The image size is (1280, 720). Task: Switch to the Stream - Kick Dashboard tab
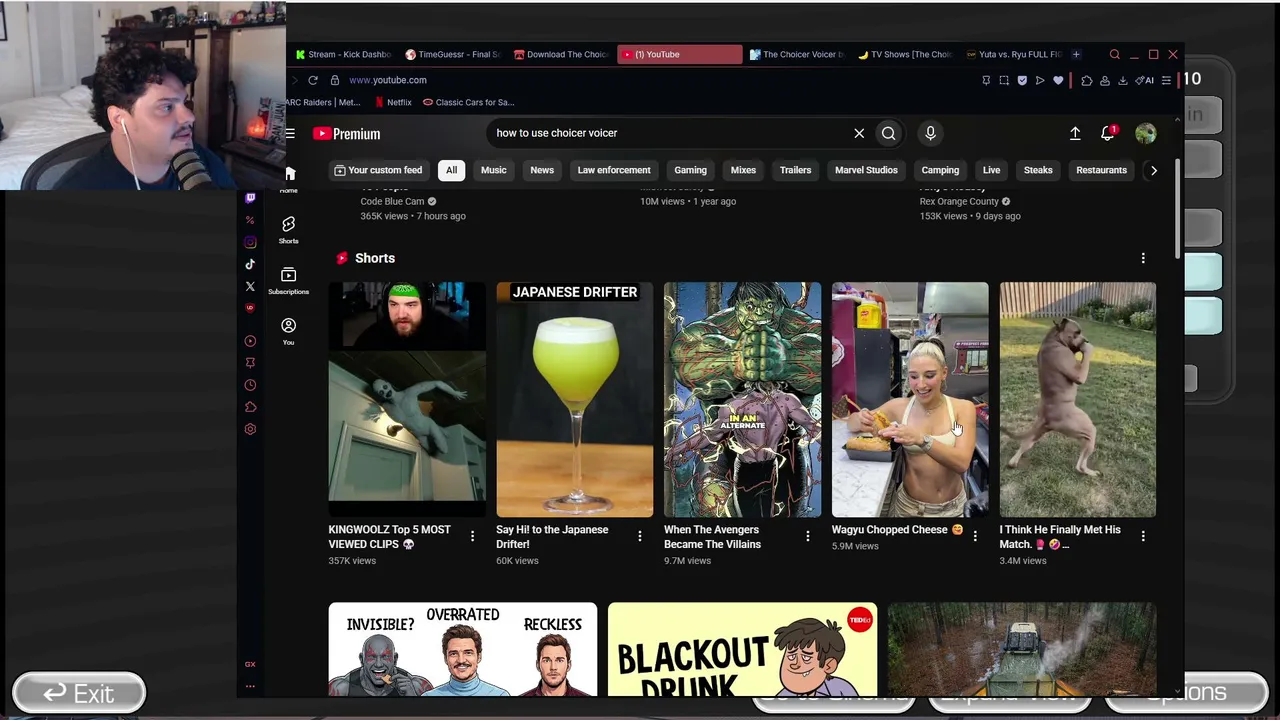click(x=342, y=54)
